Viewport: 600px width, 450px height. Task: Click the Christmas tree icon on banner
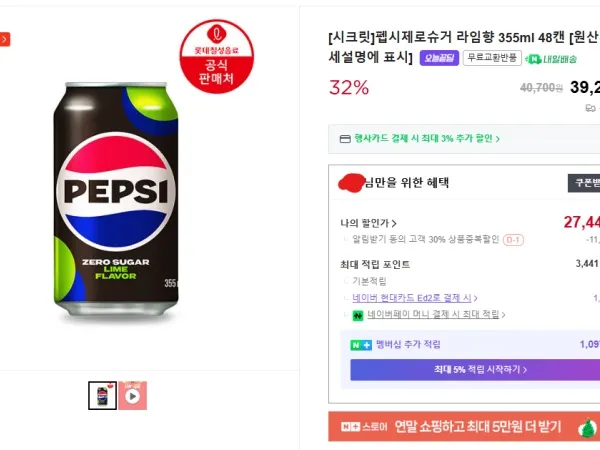589,427
